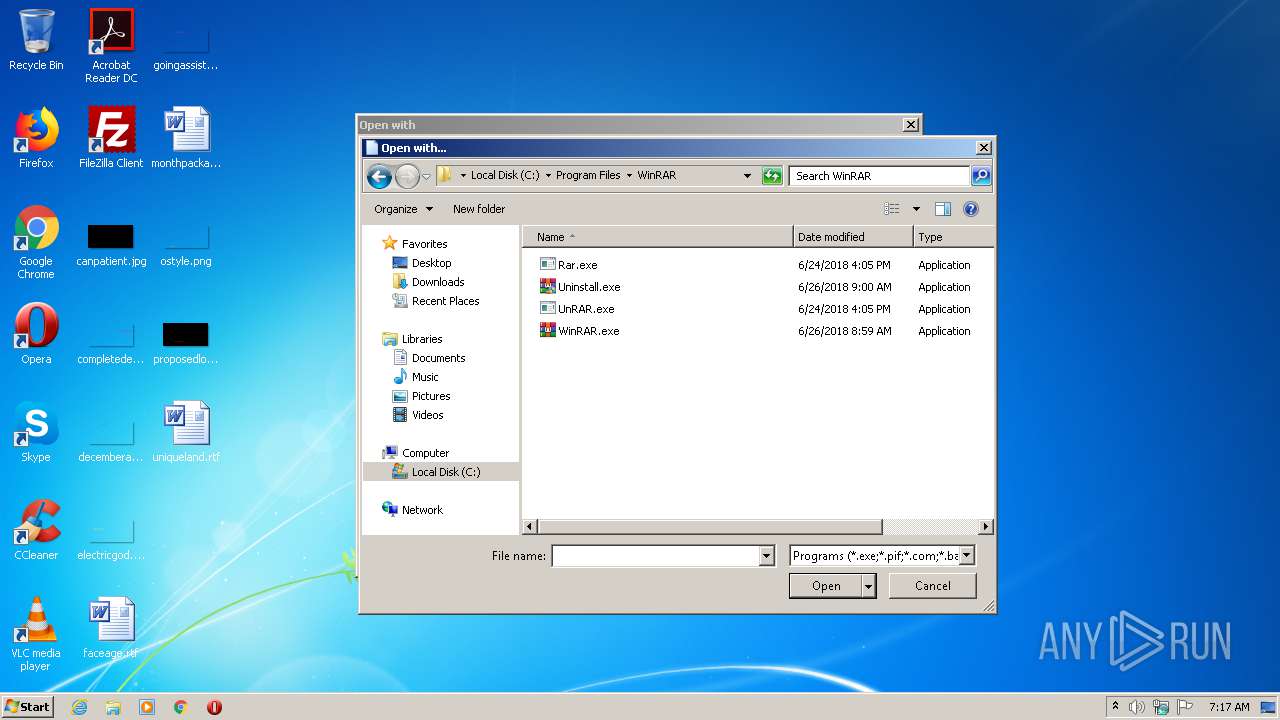Open Internet Explorer from taskbar
The width and height of the screenshot is (1280, 720).
tap(80, 707)
